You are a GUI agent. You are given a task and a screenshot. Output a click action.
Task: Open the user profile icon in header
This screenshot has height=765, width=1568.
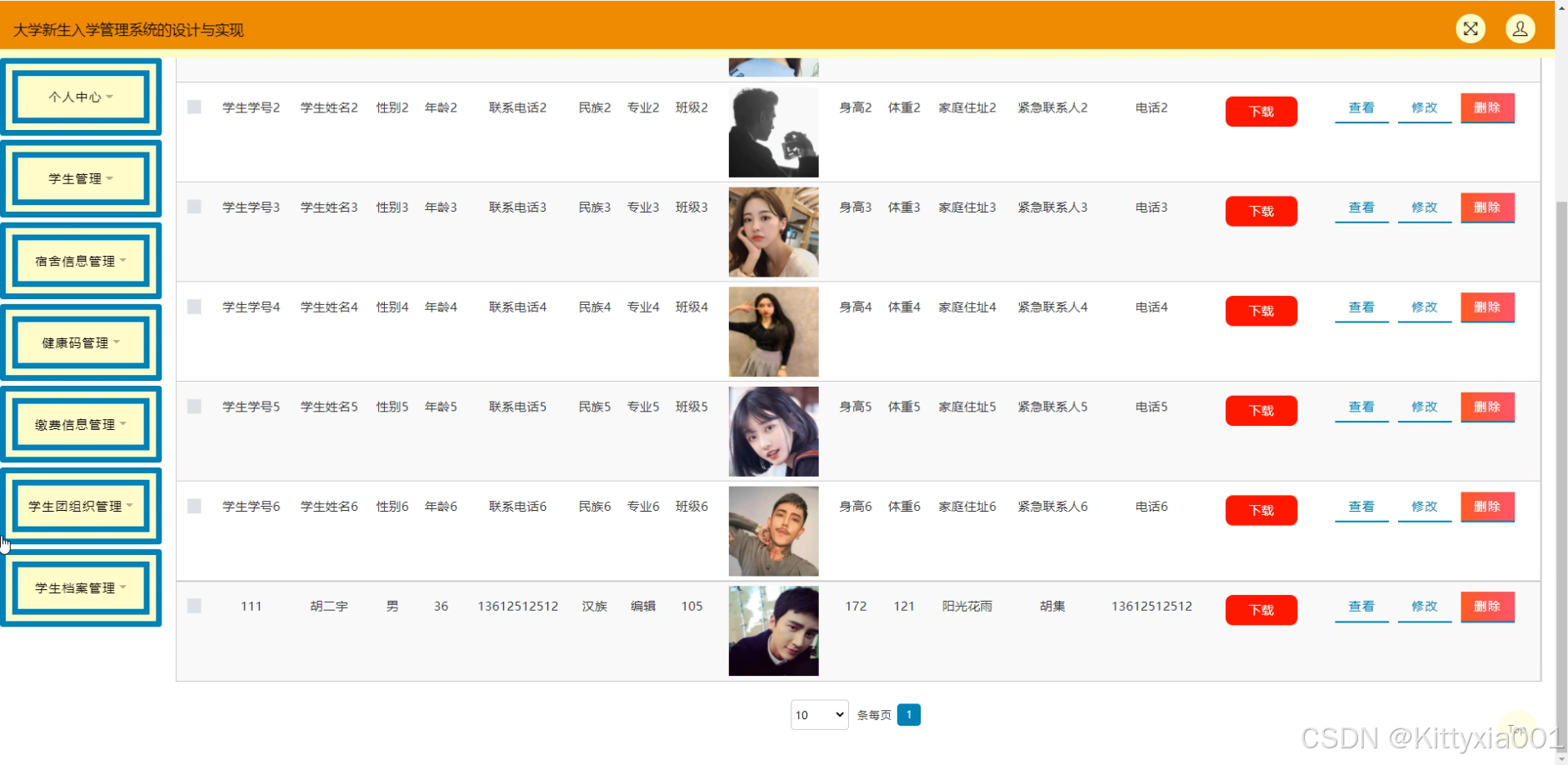click(x=1520, y=29)
